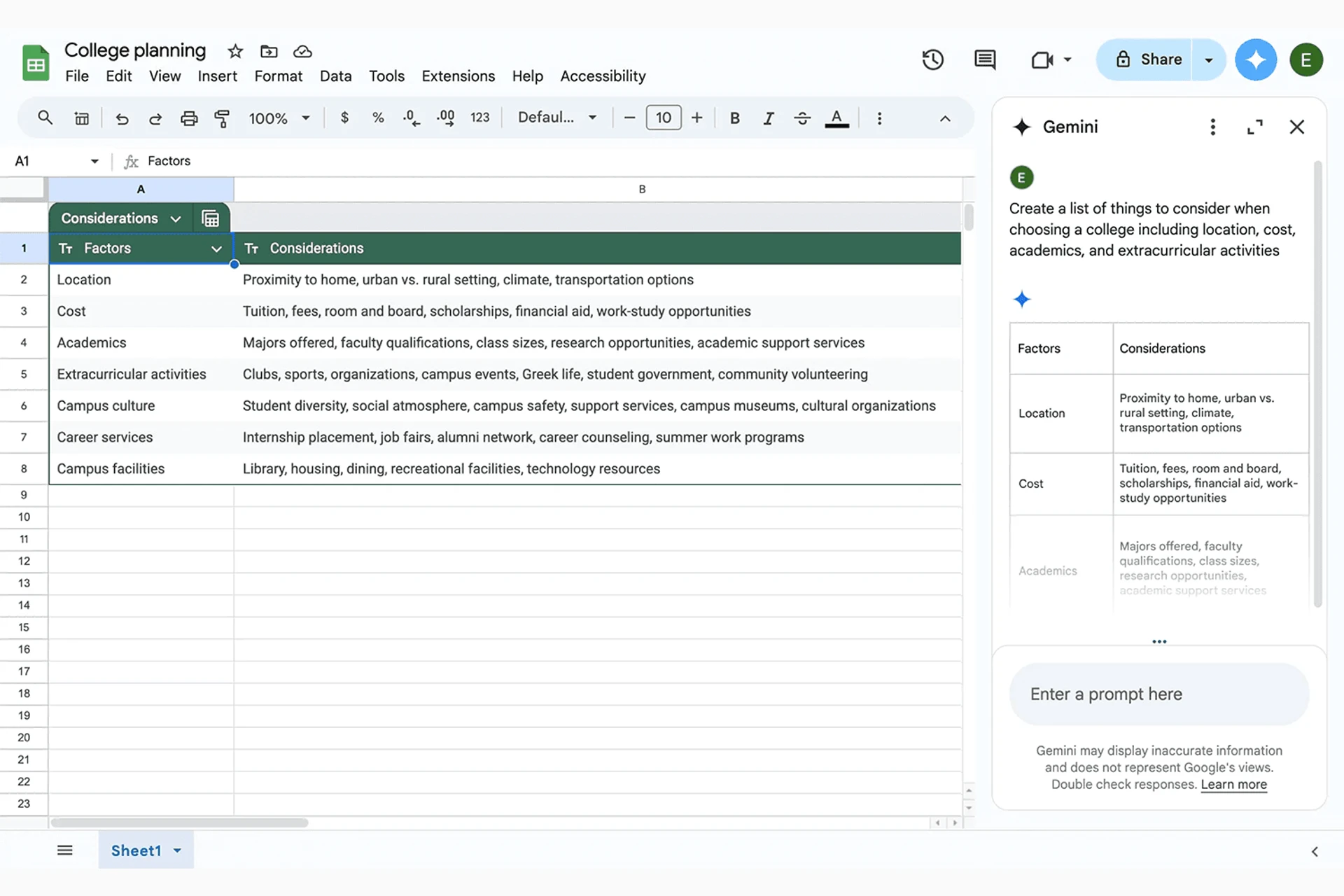This screenshot has height=896, width=1344.
Task: Check cloud save status icon
Action: [302, 51]
